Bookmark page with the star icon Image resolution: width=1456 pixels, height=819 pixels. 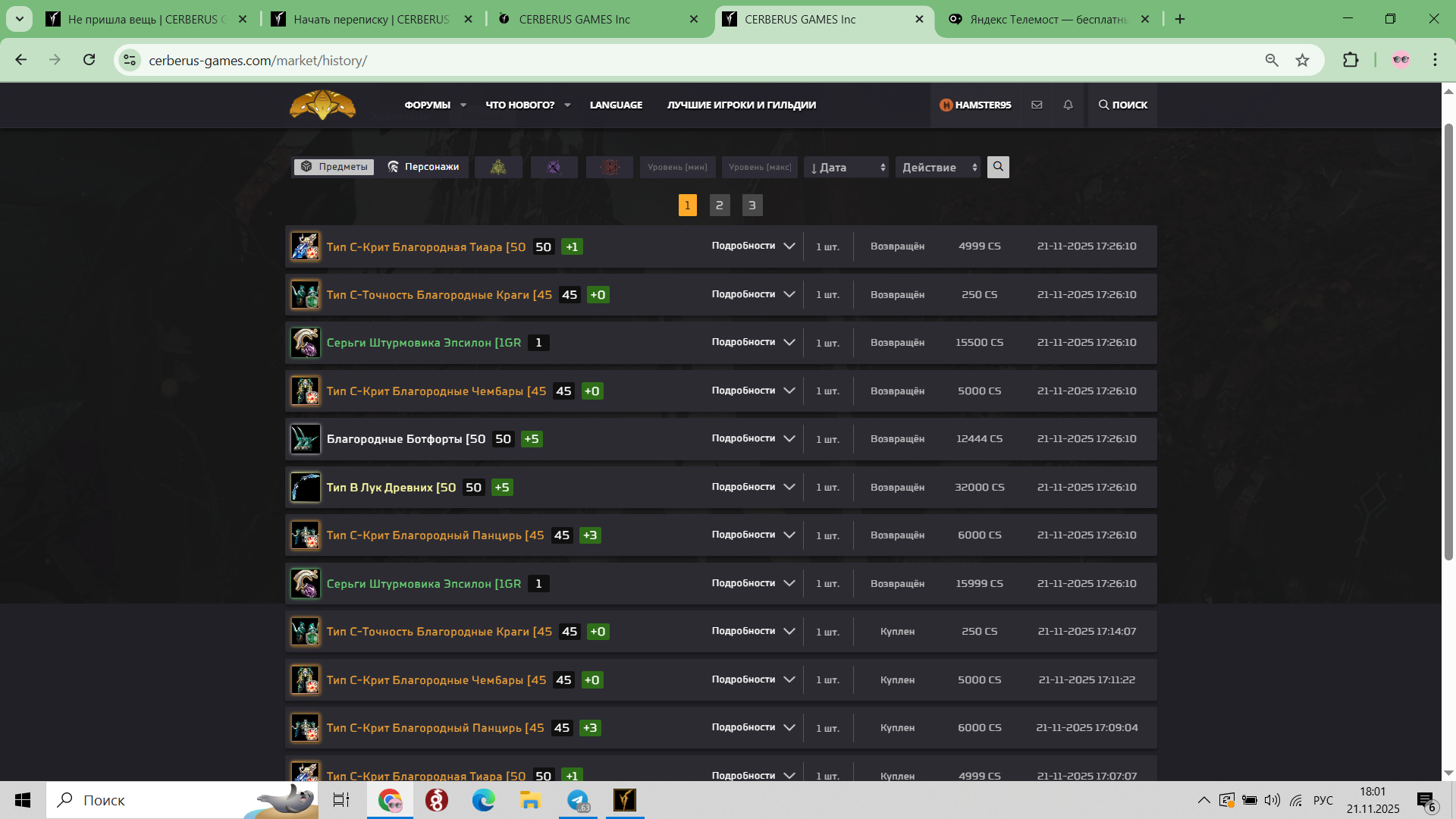tap(1302, 60)
